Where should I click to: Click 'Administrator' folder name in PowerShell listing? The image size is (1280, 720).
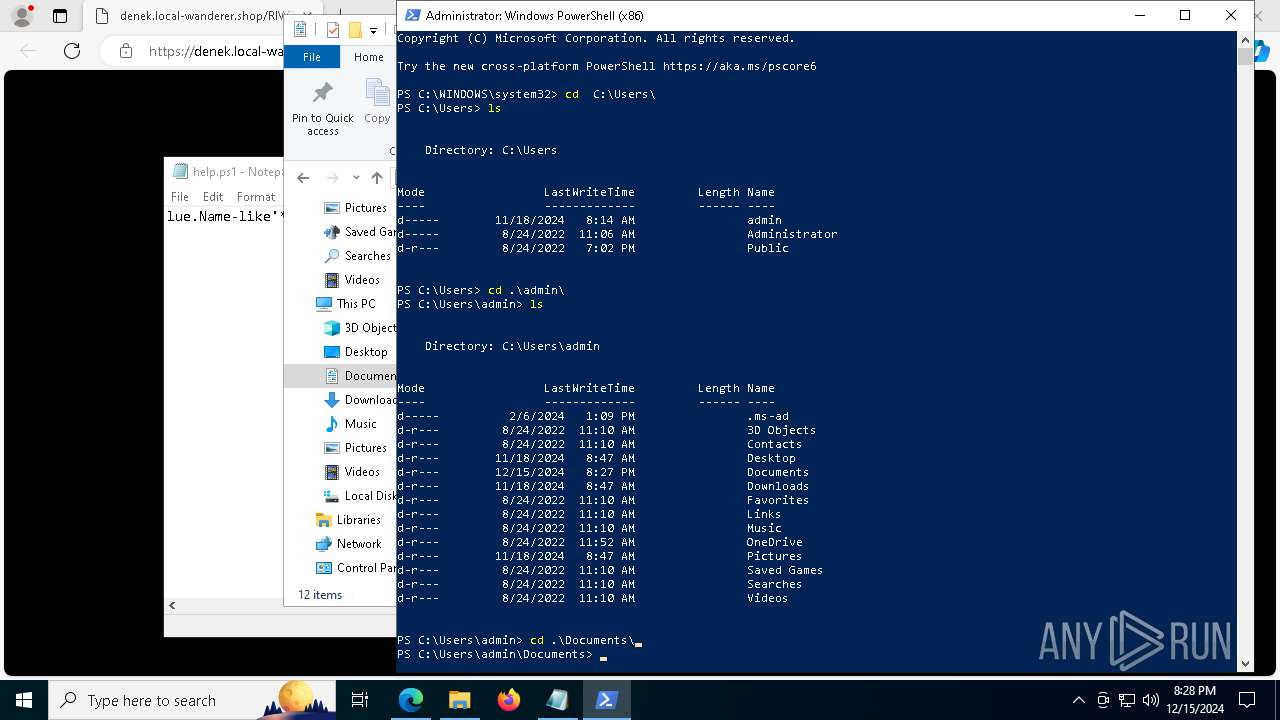(x=792, y=234)
